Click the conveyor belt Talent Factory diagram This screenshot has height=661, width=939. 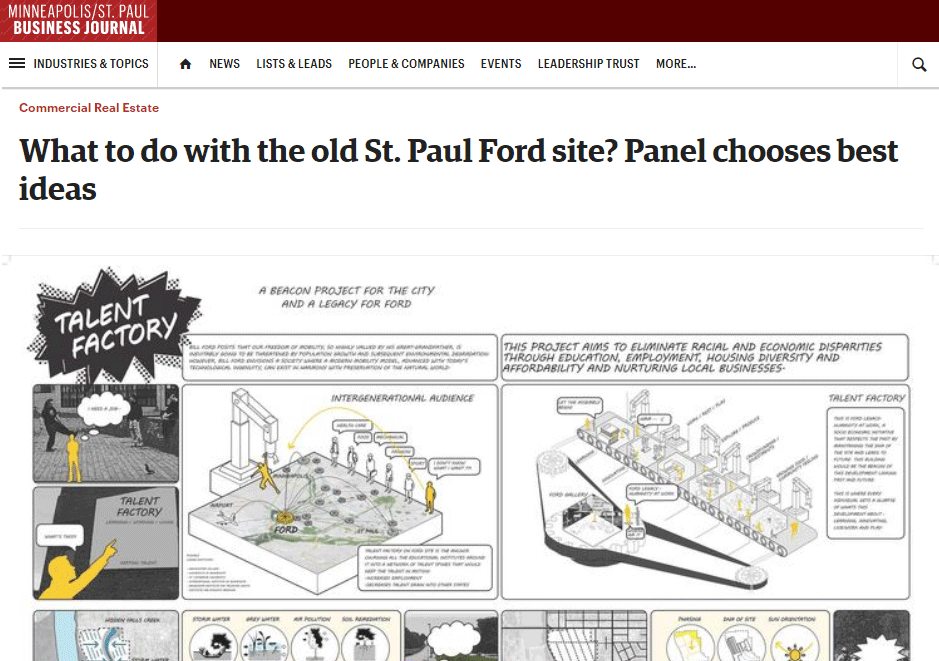pos(705,492)
